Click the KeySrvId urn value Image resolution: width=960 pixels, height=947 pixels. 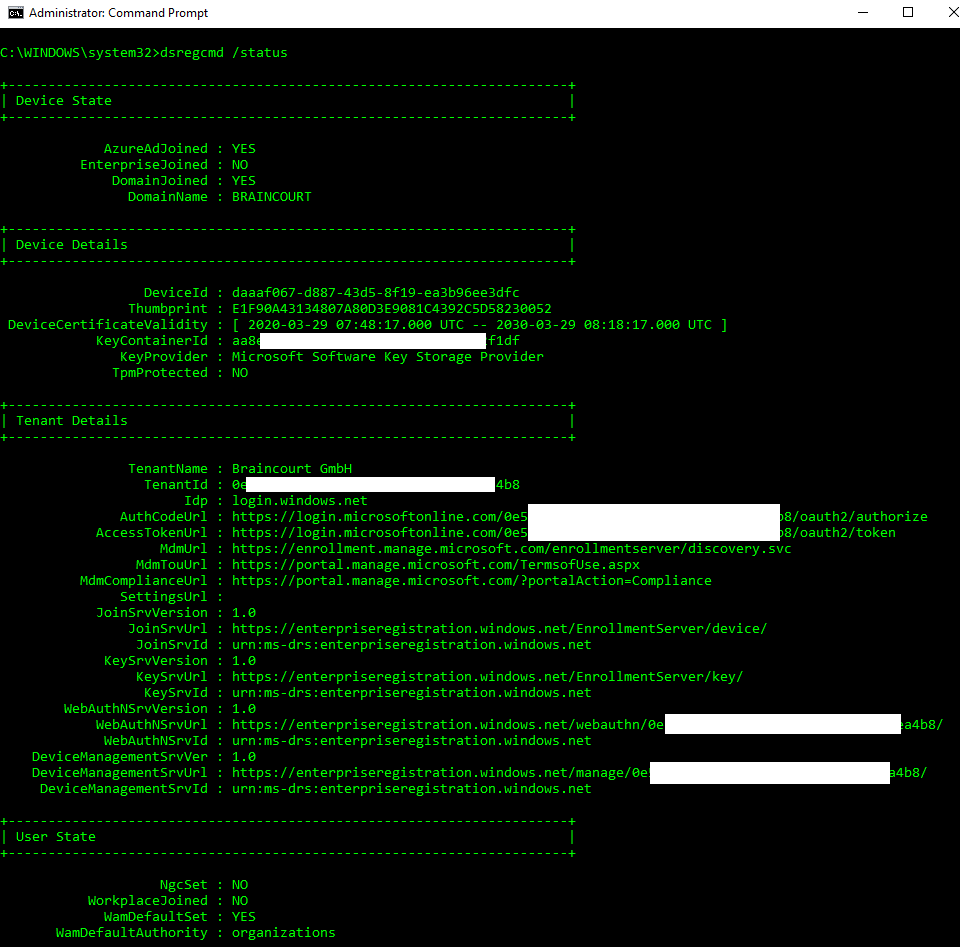411,692
